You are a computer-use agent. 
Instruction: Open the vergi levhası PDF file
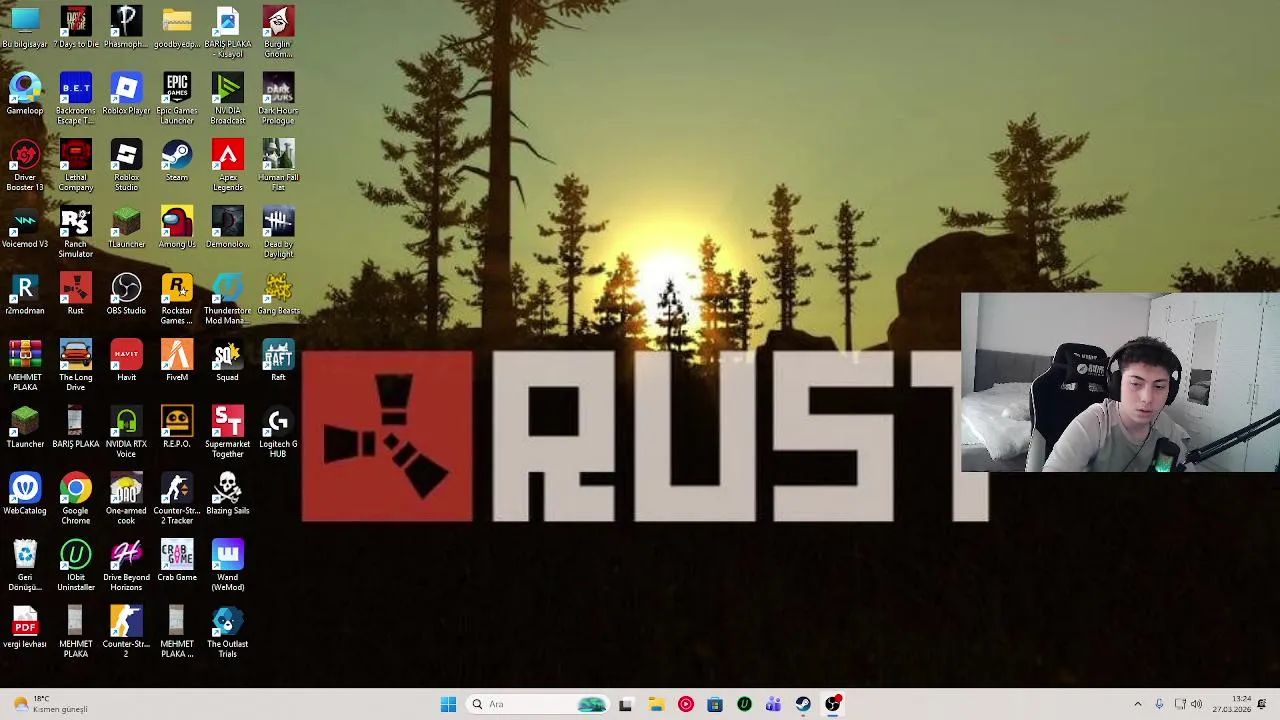(x=25, y=628)
